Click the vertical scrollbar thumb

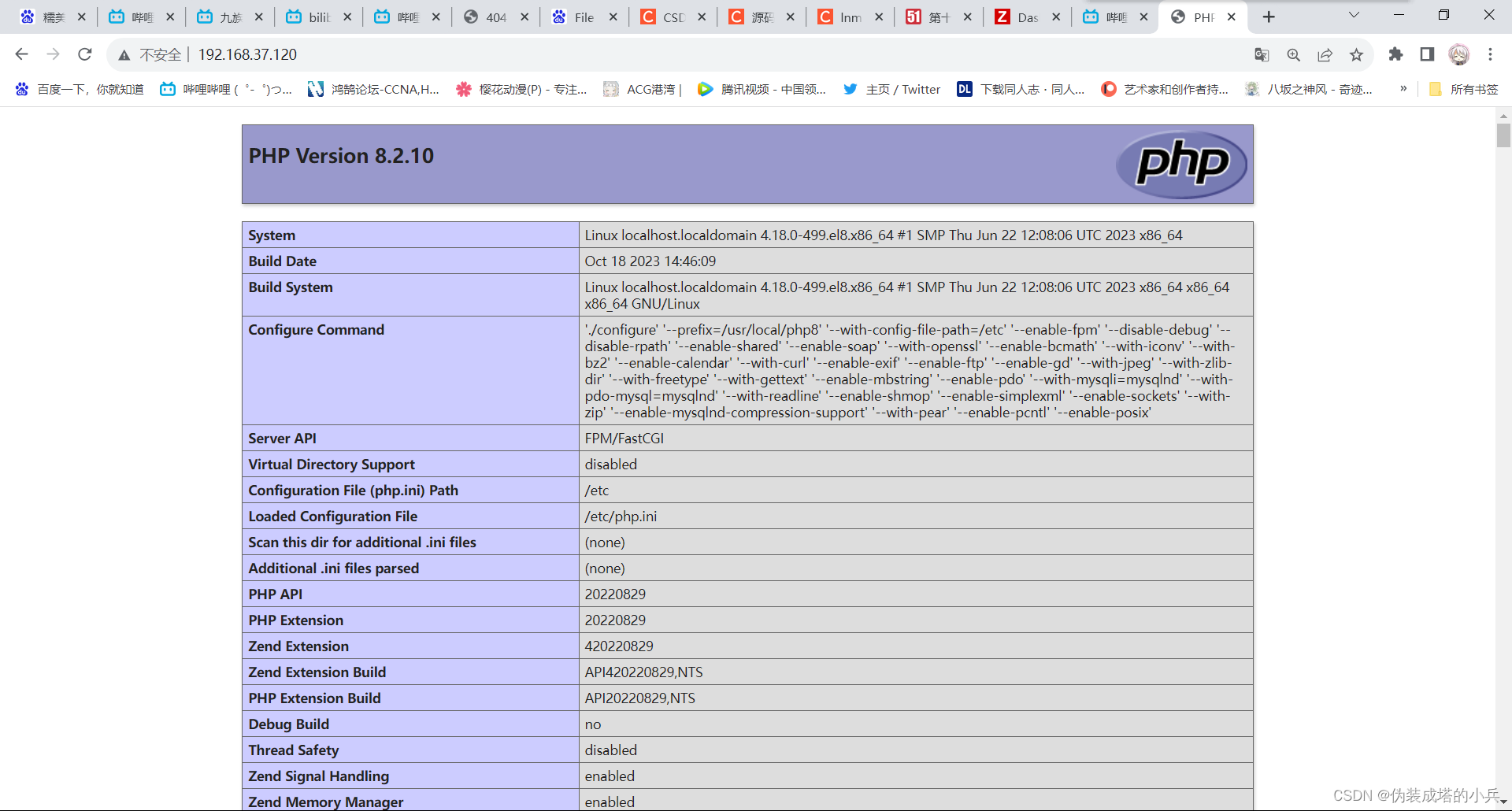tap(1503, 135)
